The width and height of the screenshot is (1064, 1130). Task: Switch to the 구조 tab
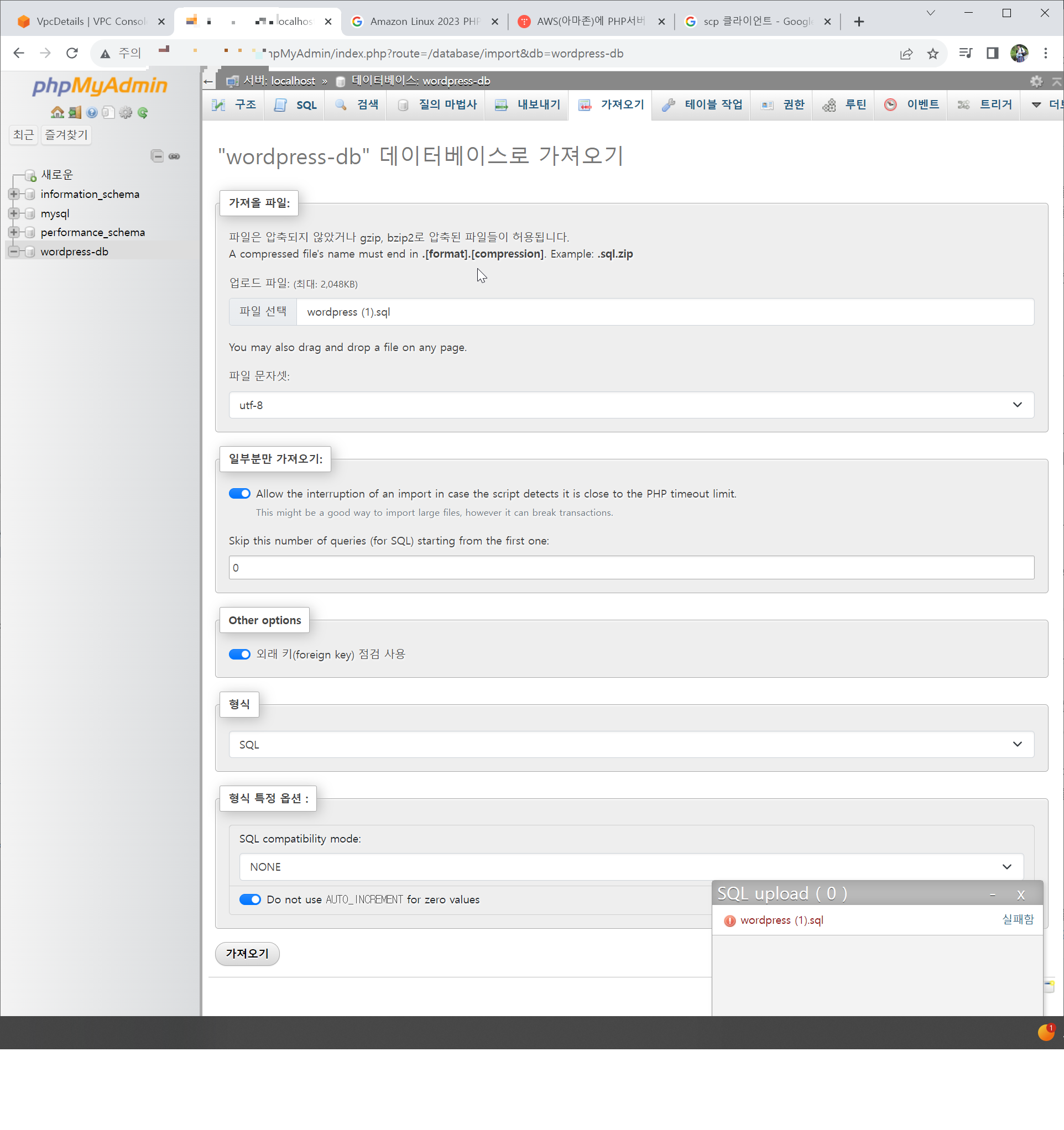tap(233, 104)
